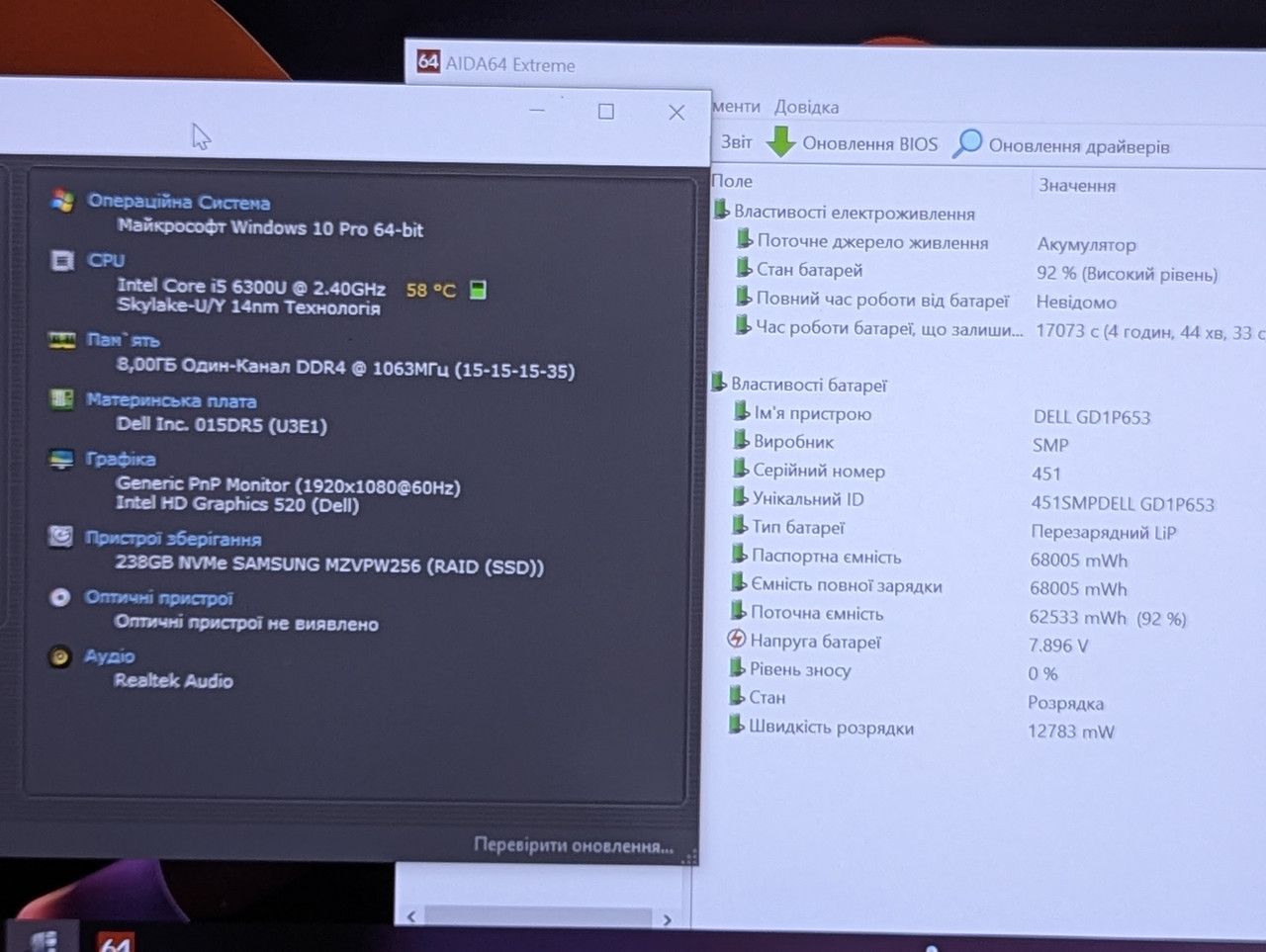Select the Realtek Audio text
The image size is (1266, 952).
click(x=173, y=680)
